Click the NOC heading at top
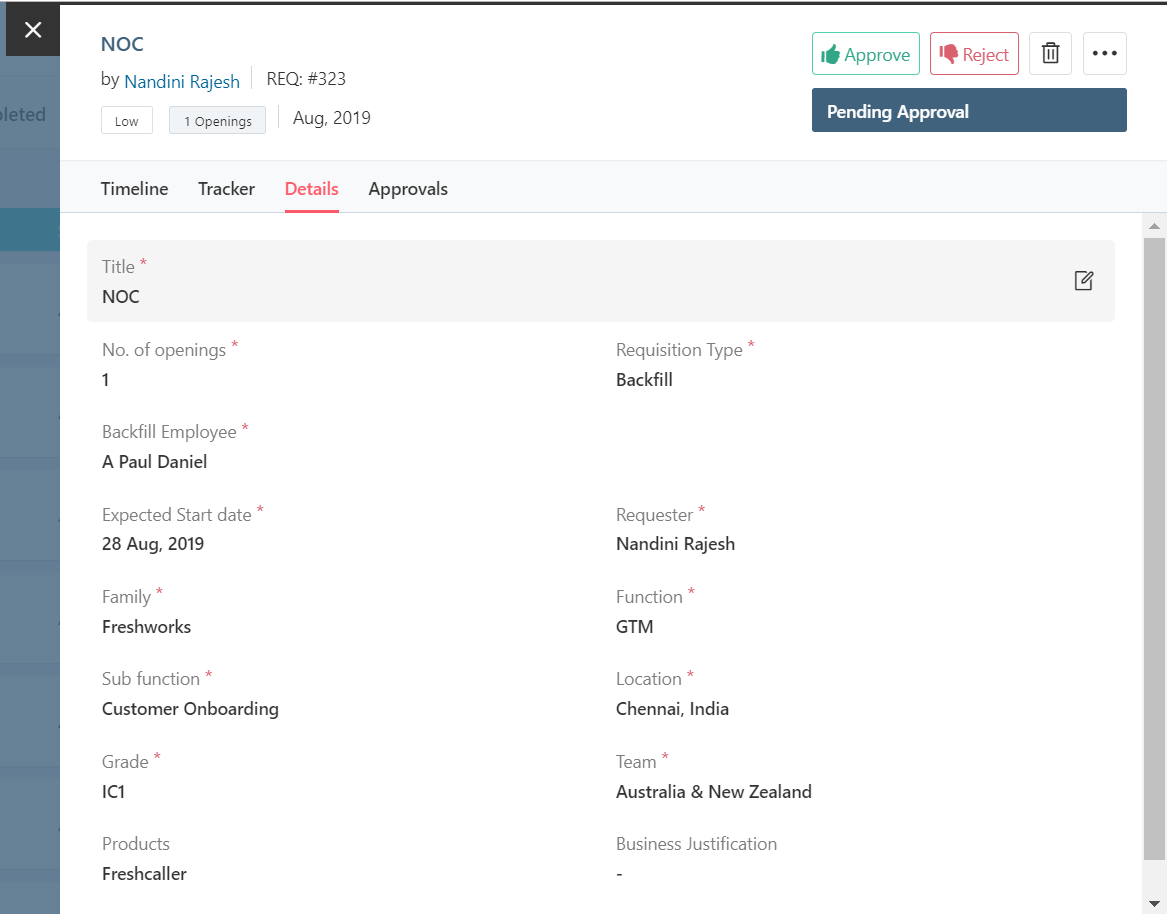 tap(122, 44)
